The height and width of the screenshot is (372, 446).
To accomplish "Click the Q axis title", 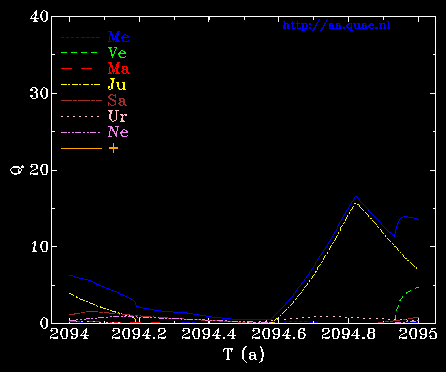I will [x=16, y=170].
